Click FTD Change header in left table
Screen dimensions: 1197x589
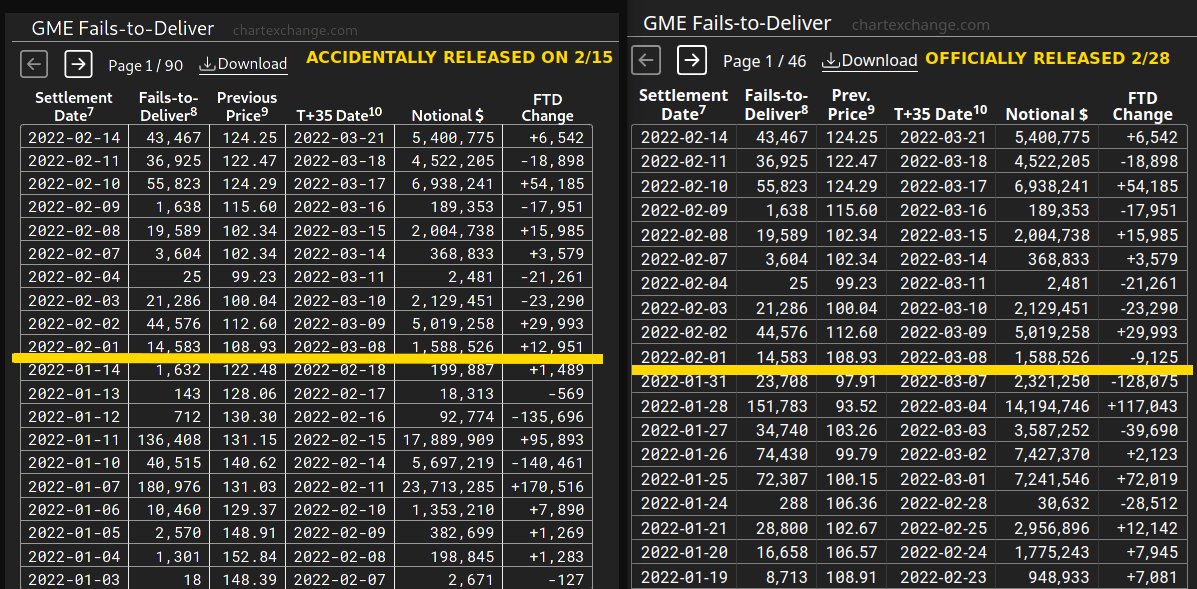click(548, 107)
